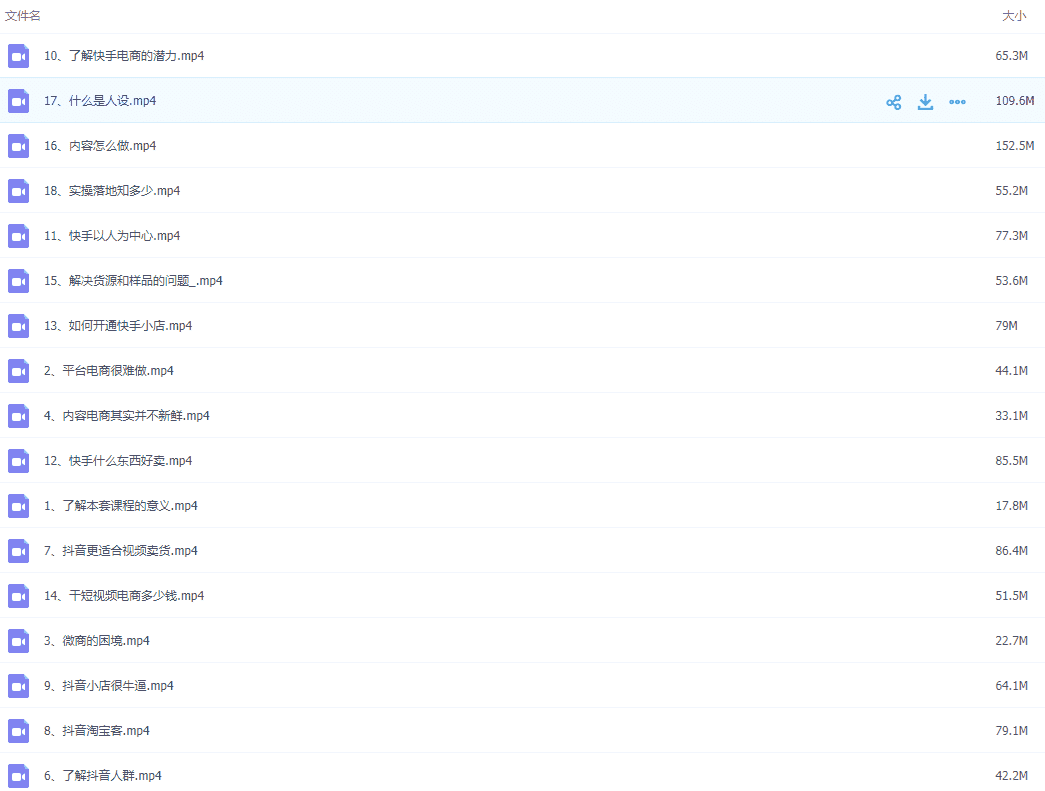The image size is (1045, 791).
Task: Open file 12、快手什么东西好卖.mp4
Action: click(x=118, y=460)
